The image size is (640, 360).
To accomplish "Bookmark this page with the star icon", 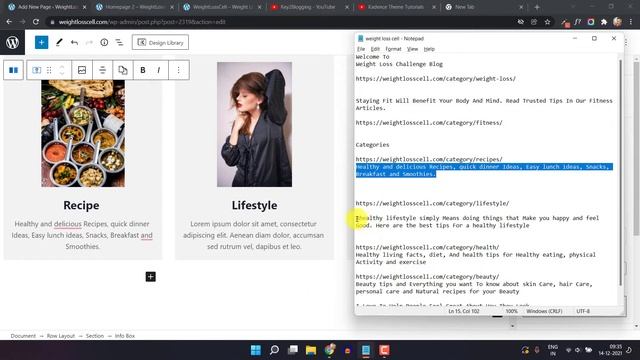I will pyautogui.click(x=547, y=22).
